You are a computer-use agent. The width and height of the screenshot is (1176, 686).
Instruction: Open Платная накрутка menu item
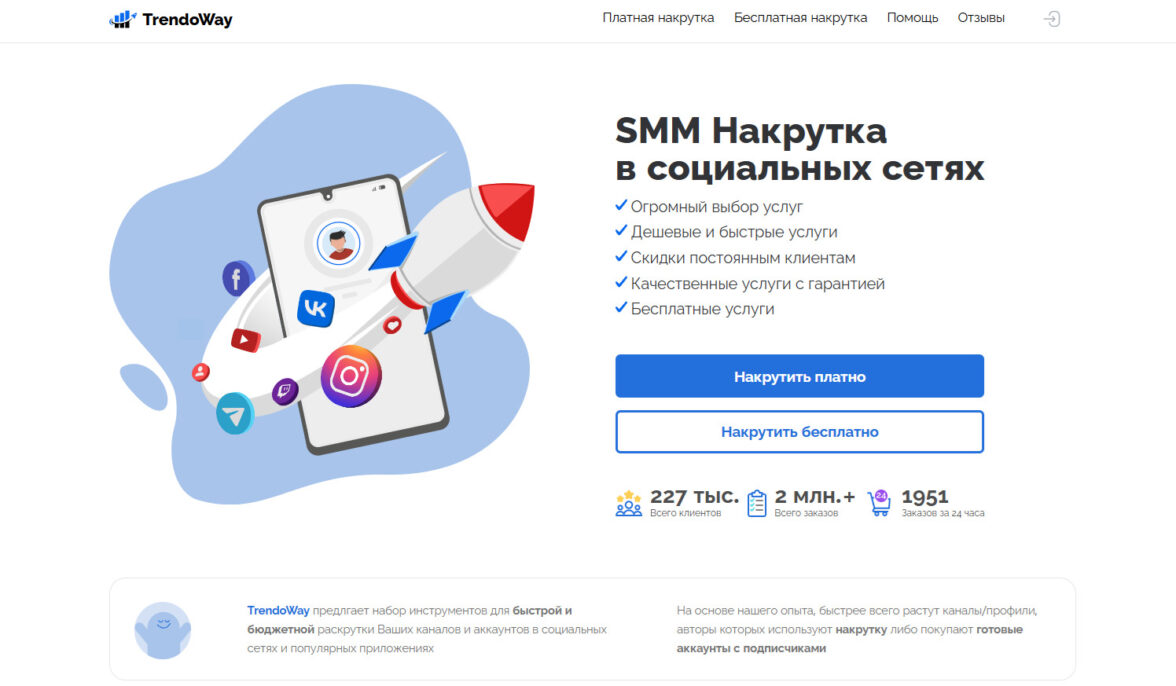tap(658, 18)
